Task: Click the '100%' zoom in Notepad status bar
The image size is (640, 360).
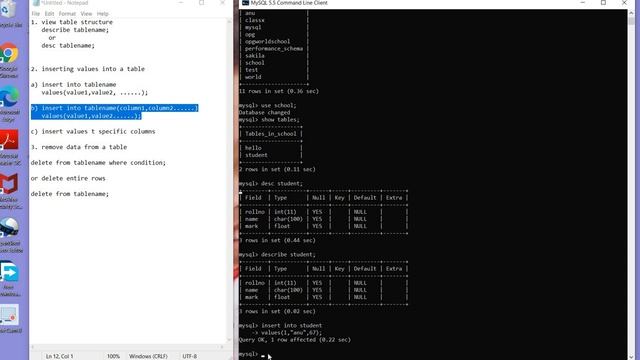Action: click(x=113, y=356)
